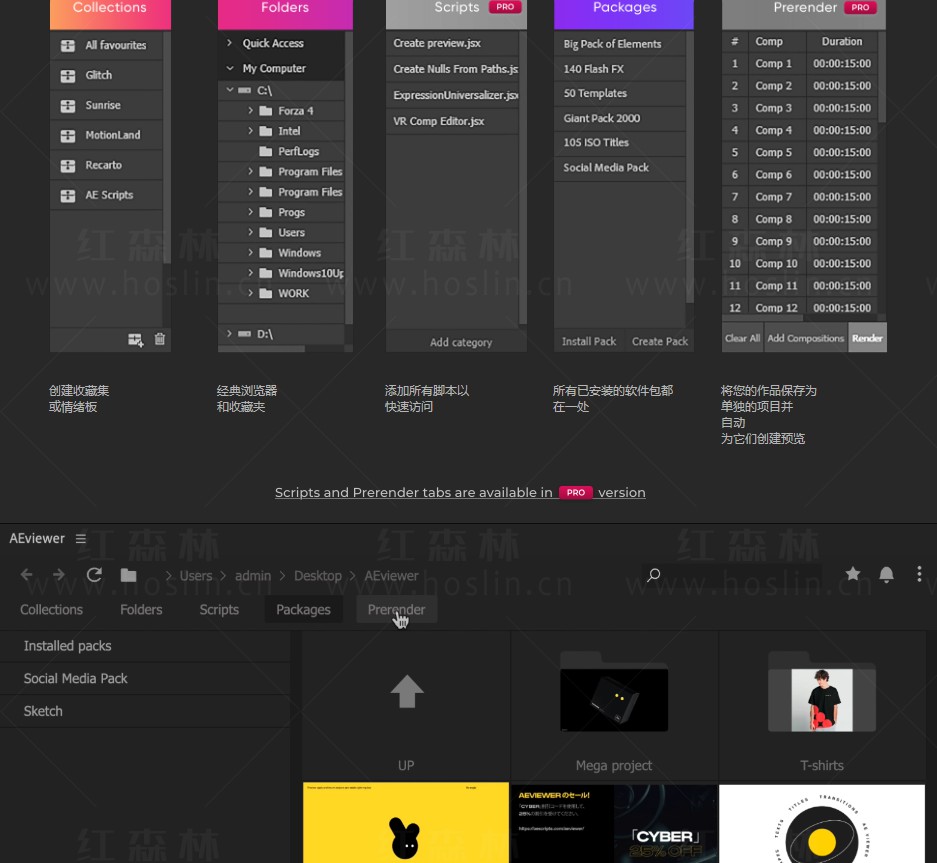937x863 pixels.
Task: Collapse the My Computer tree node
Action: pos(229,68)
